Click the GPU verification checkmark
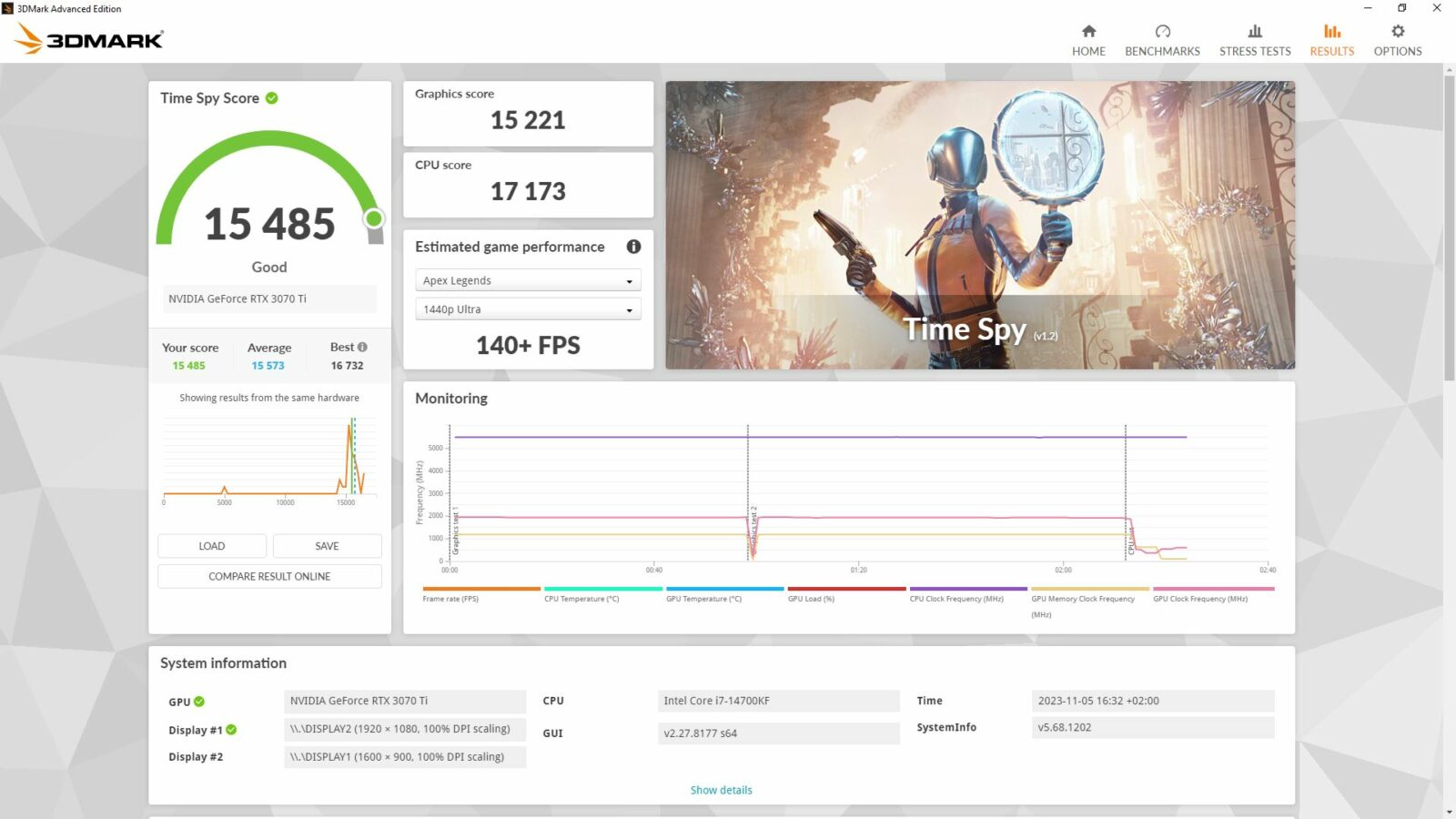This screenshot has width=1456, height=819. pyautogui.click(x=200, y=702)
